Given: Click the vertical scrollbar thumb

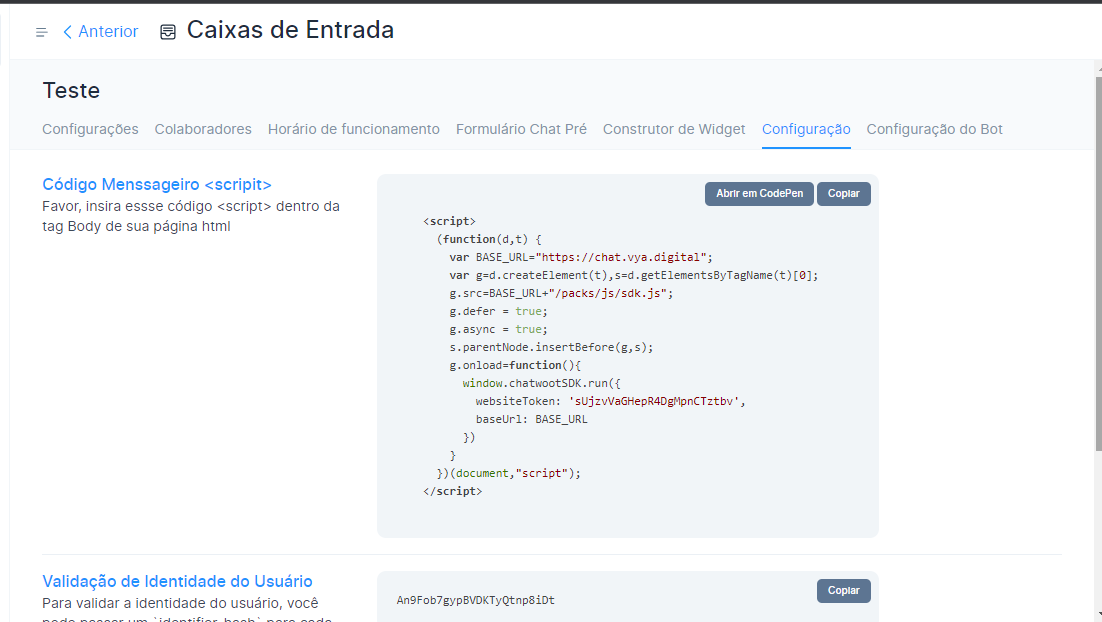Looking at the screenshot, I should 1096,260.
